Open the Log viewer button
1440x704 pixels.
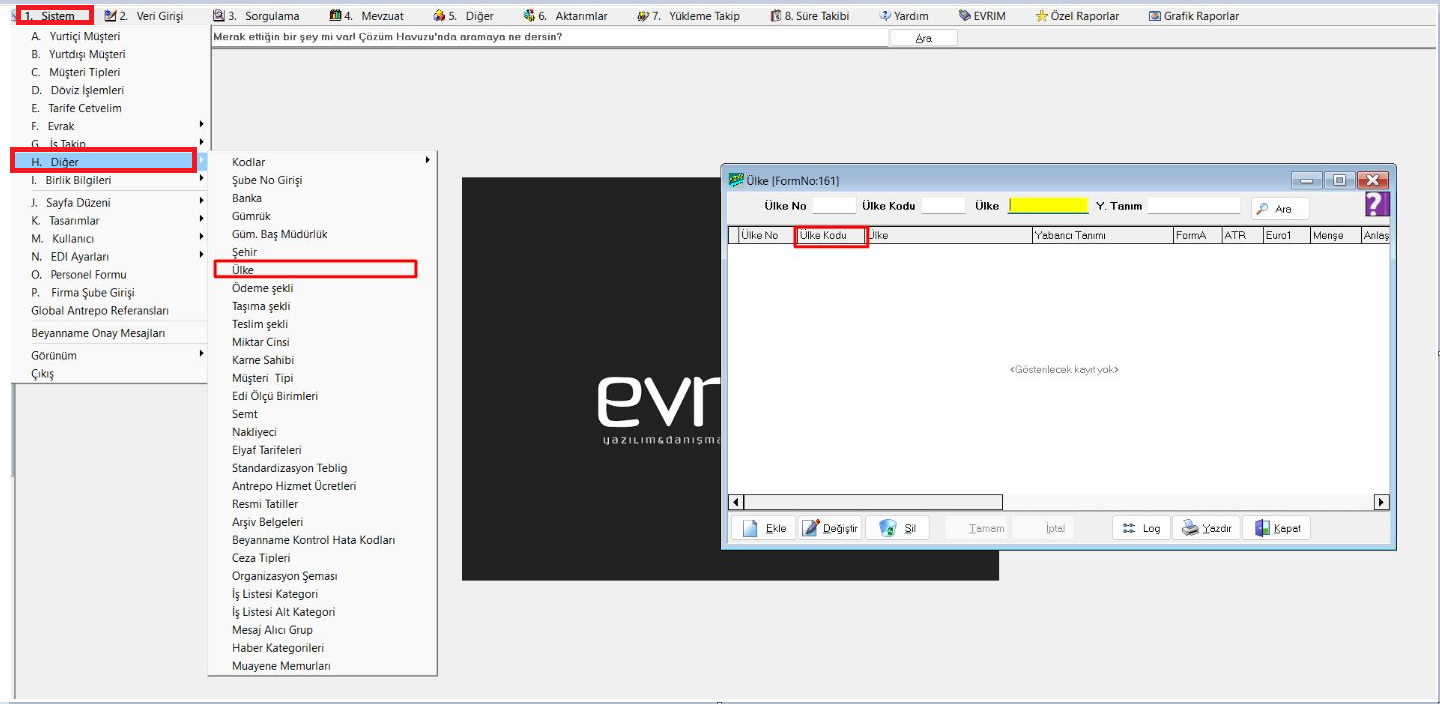coord(1141,528)
